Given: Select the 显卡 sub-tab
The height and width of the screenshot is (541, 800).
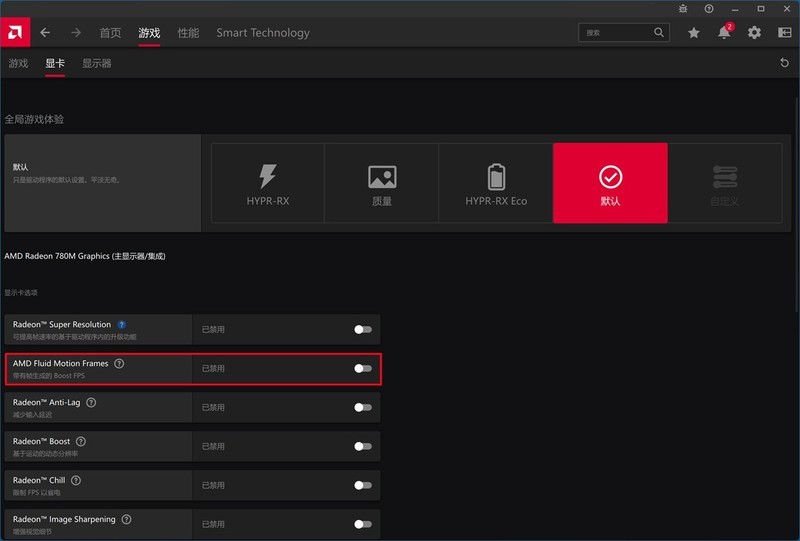Looking at the screenshot, I should click(55, 63).
